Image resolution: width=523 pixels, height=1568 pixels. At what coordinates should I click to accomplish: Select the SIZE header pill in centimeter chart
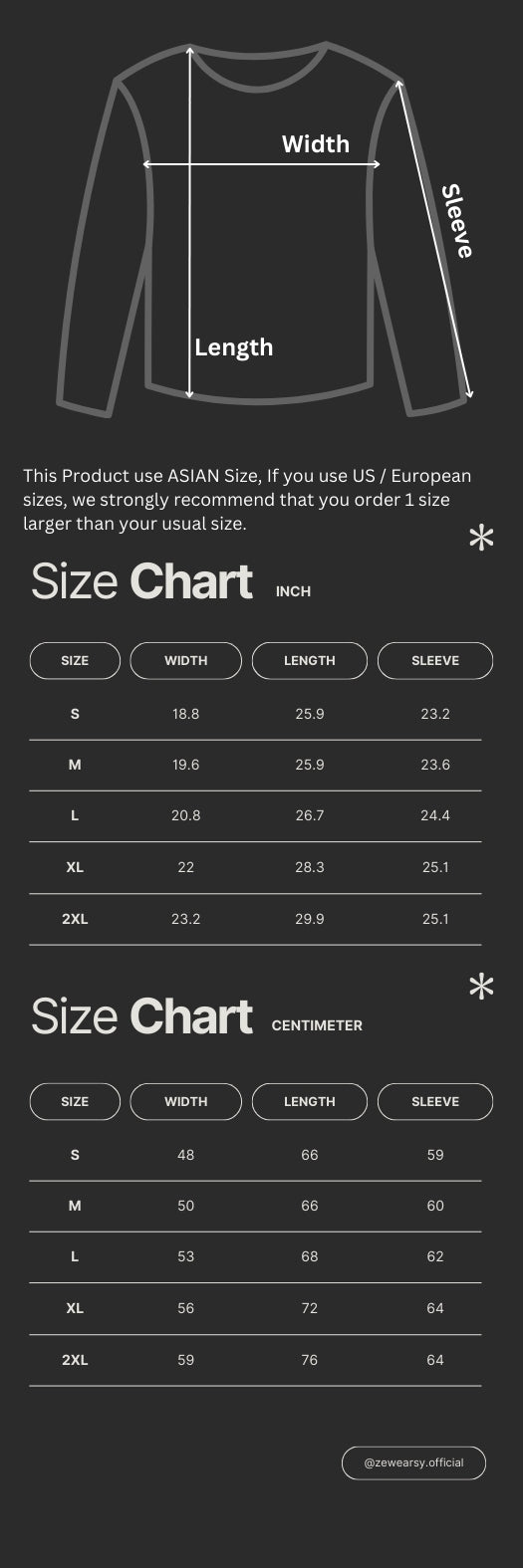pos(75,1102)
